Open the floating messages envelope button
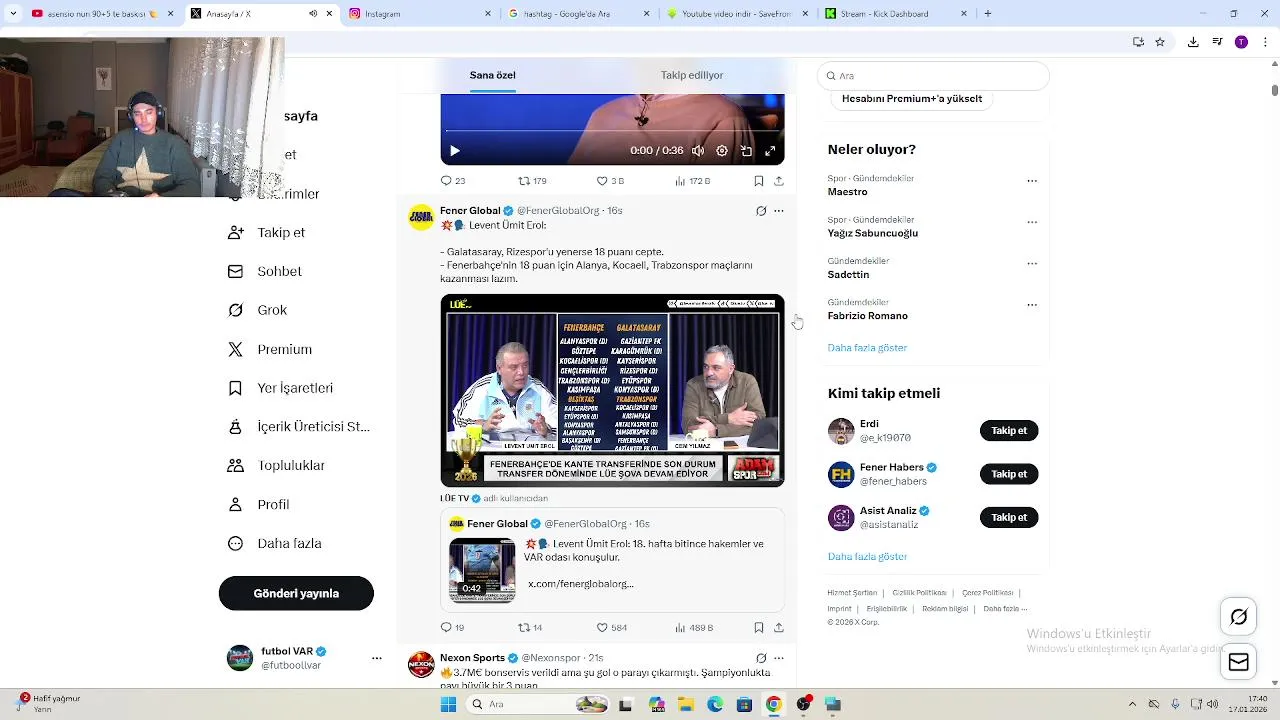1280x720 pixels. (1239, 662)
